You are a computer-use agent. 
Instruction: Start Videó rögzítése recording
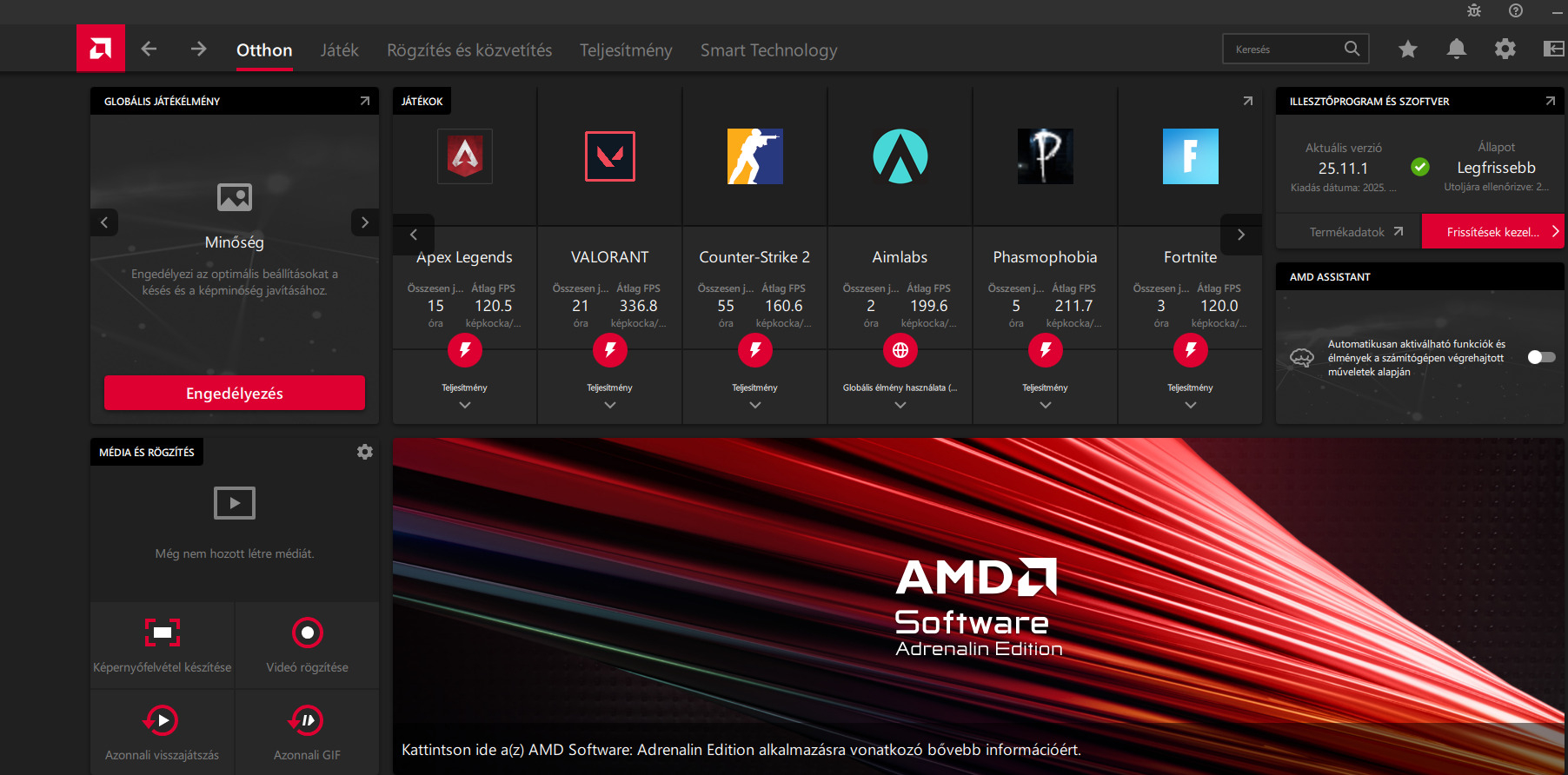coord(308,646)
